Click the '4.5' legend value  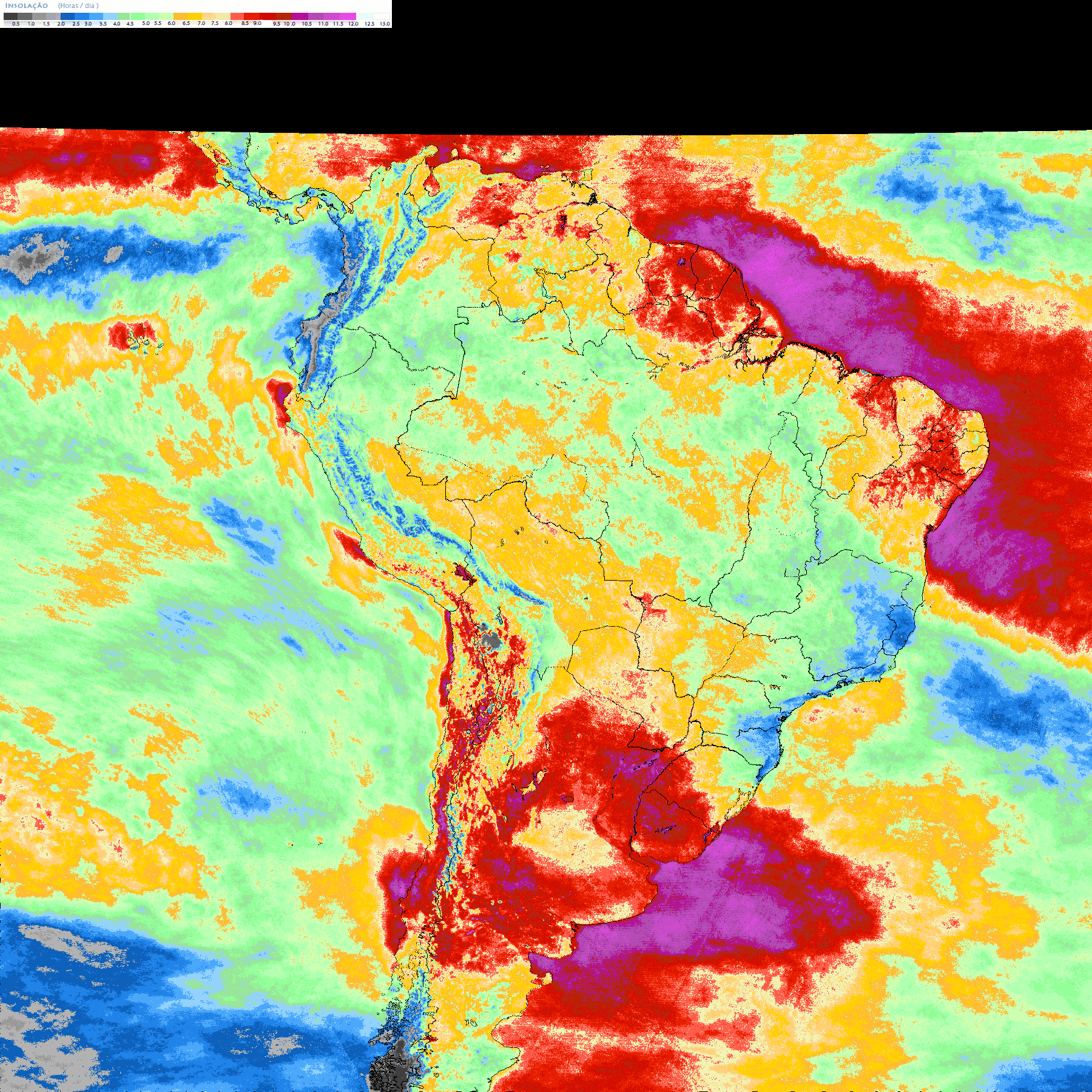point(130,24)
